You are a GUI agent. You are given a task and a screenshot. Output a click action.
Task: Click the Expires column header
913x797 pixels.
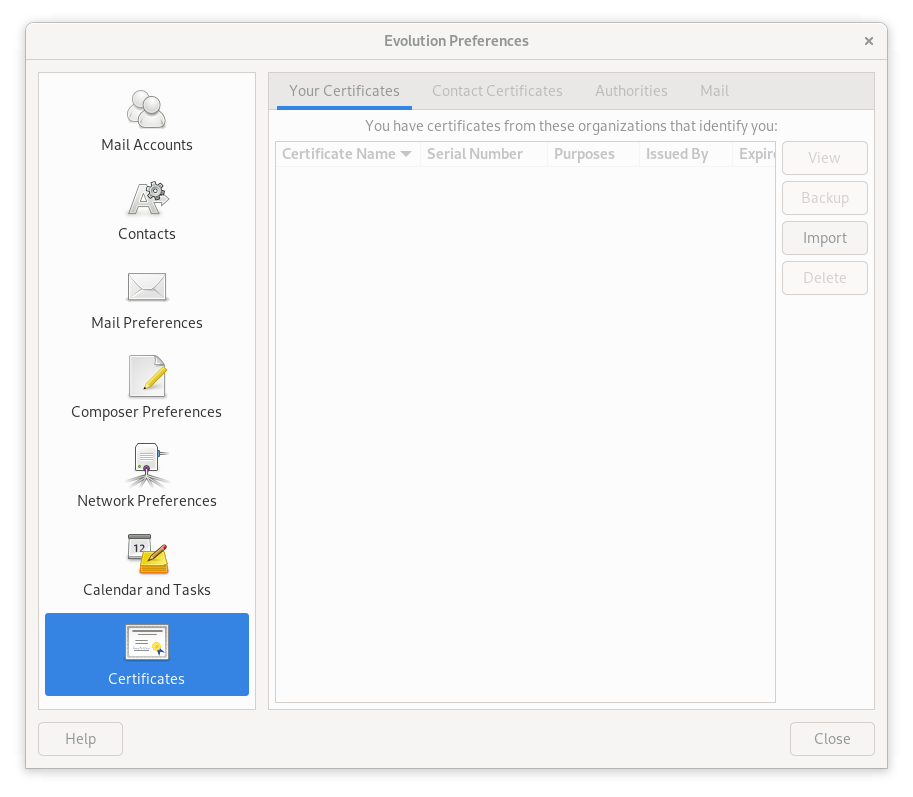tap(757, 154)
